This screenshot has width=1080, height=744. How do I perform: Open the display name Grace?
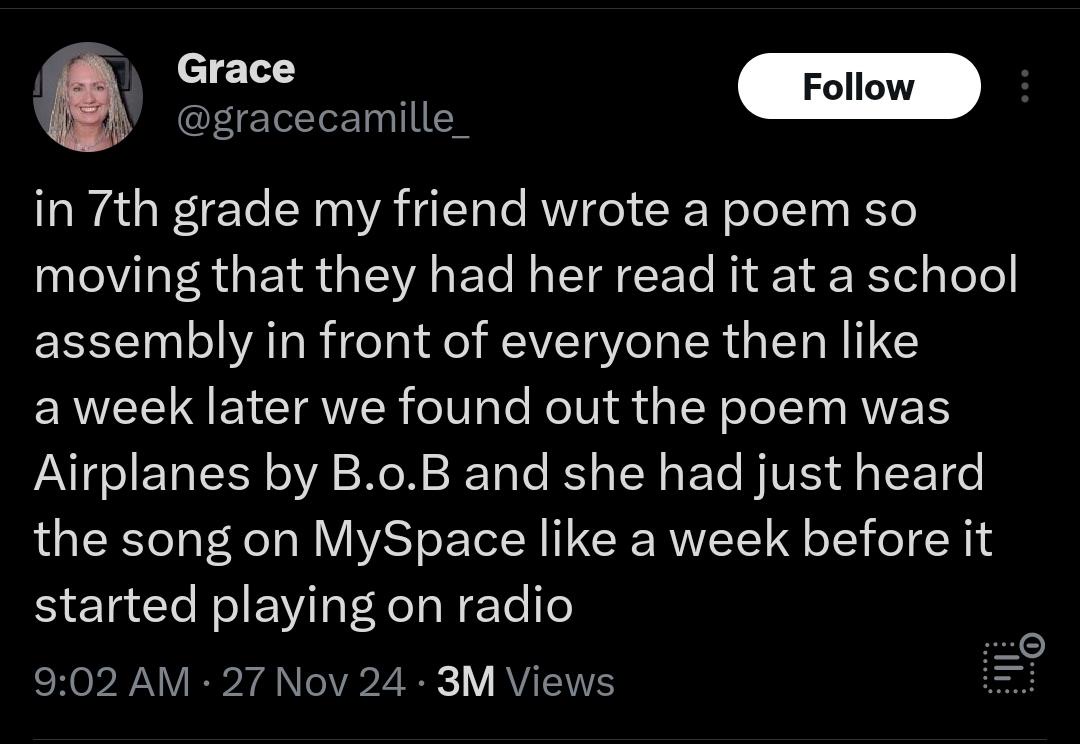(236, 69)
